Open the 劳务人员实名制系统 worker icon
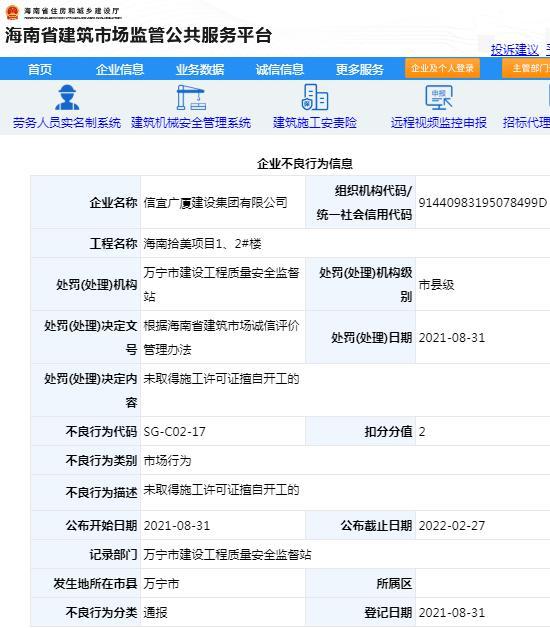Screen dimensions: 550x628 tap(67, 97)
